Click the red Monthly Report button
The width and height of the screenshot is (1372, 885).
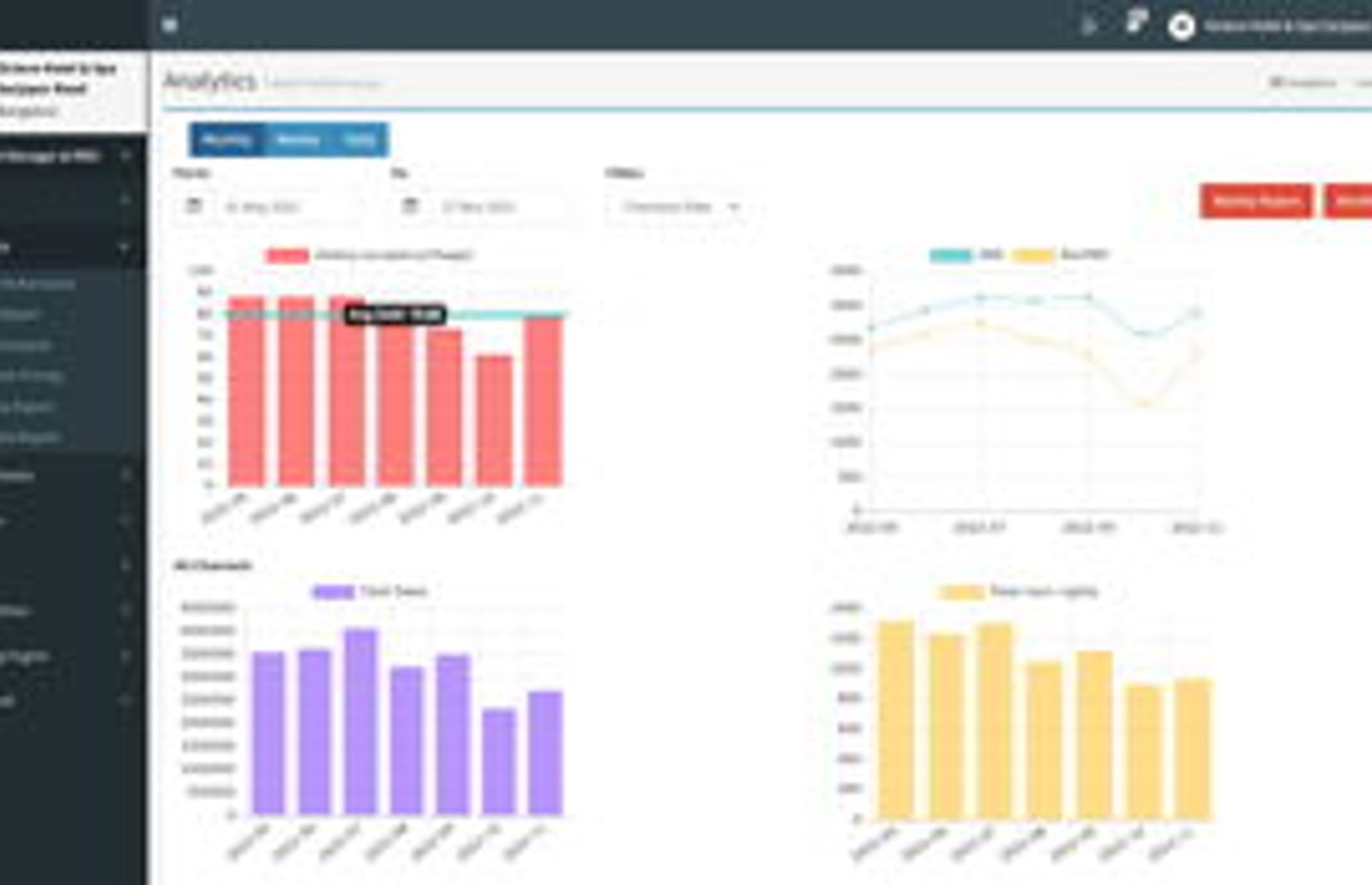tap(1256, 202)
